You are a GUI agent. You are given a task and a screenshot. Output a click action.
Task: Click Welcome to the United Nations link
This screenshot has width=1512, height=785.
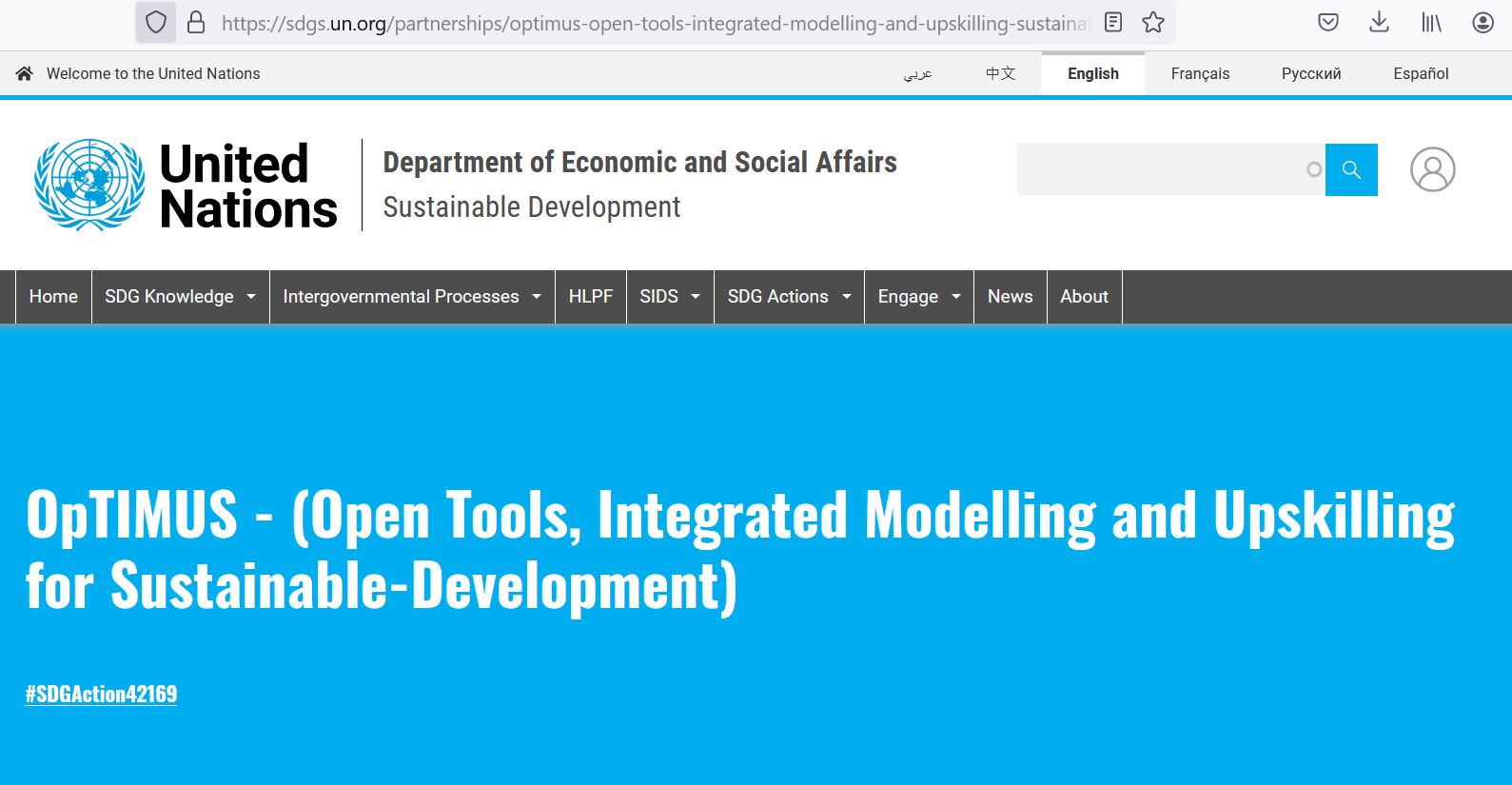coord(152,74)
